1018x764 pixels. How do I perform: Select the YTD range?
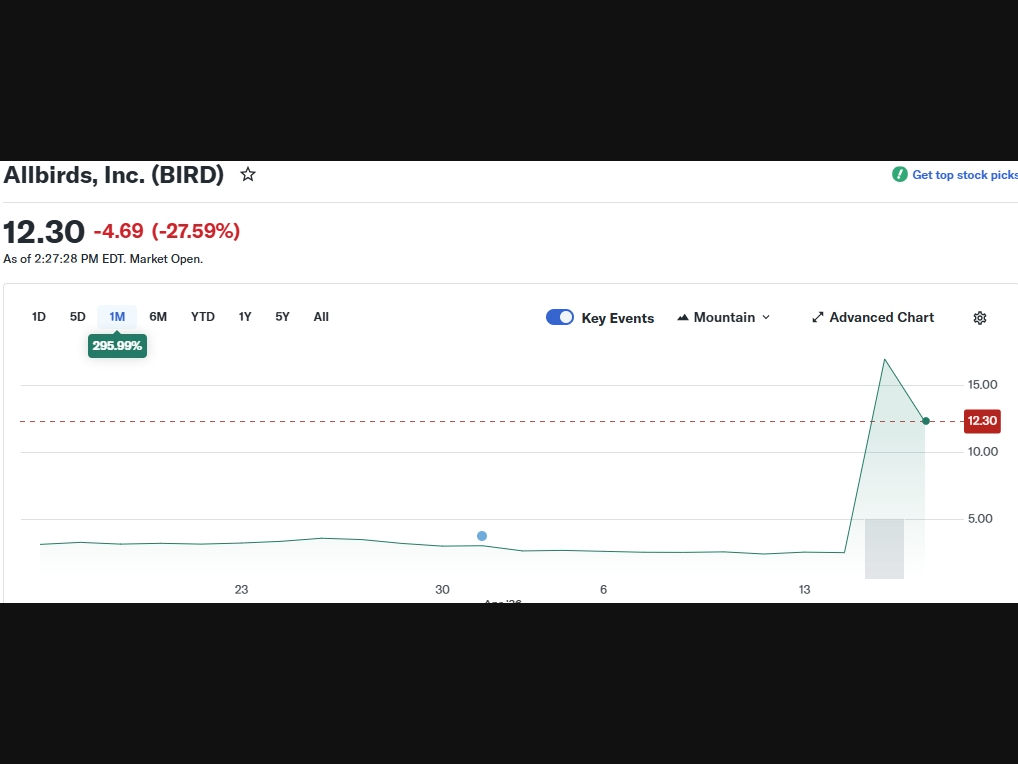[203, 317]
